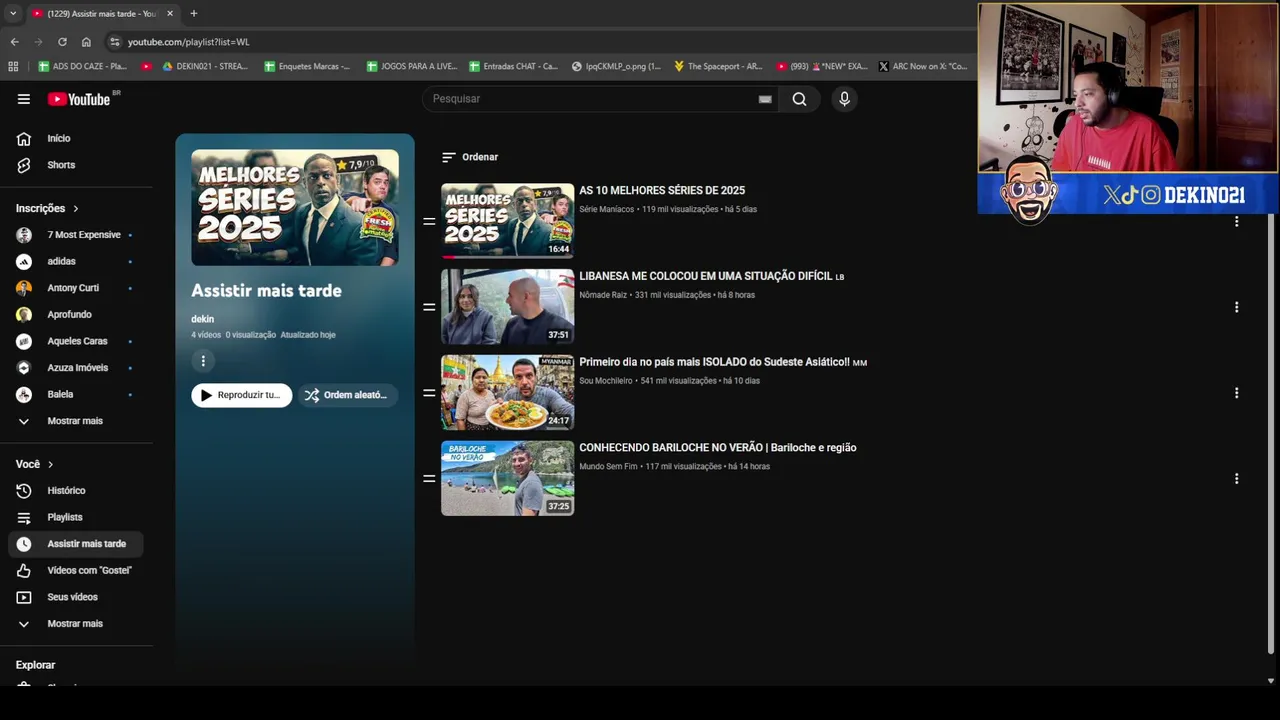Open ADS DO CAZE bookmark
This screenshot has width=1280, height=720.
[x=82, y=66]
